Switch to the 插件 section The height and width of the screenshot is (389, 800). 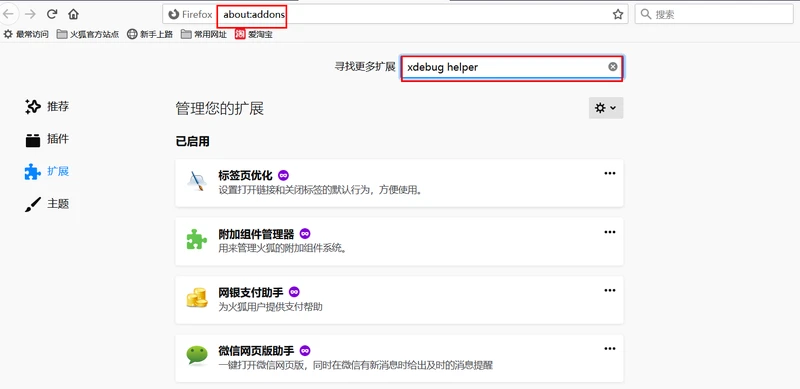47,139
